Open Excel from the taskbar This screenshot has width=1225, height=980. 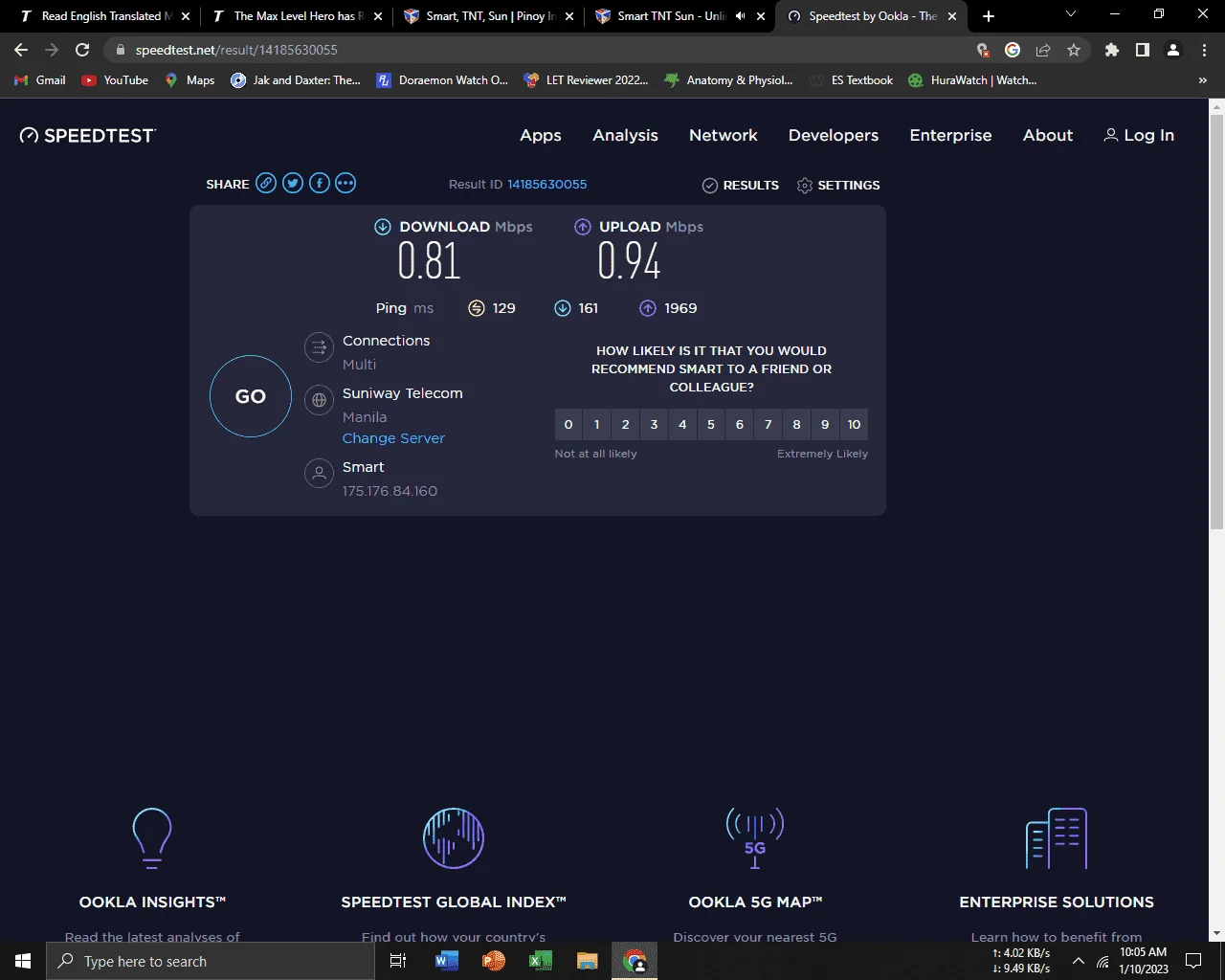coord(540,961)
